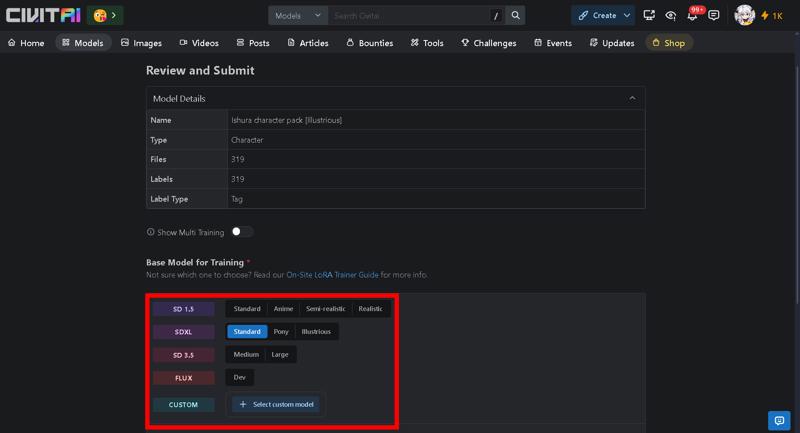This screenshot has height=433, width=800.
Task: Open the Updates tab
Action: (x=612, y=43)
